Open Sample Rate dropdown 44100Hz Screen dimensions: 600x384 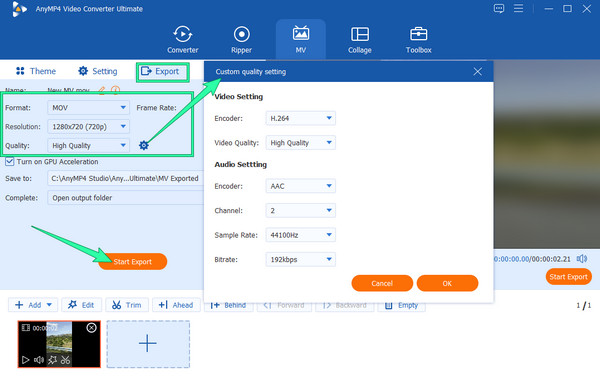[x=300, y=235]
